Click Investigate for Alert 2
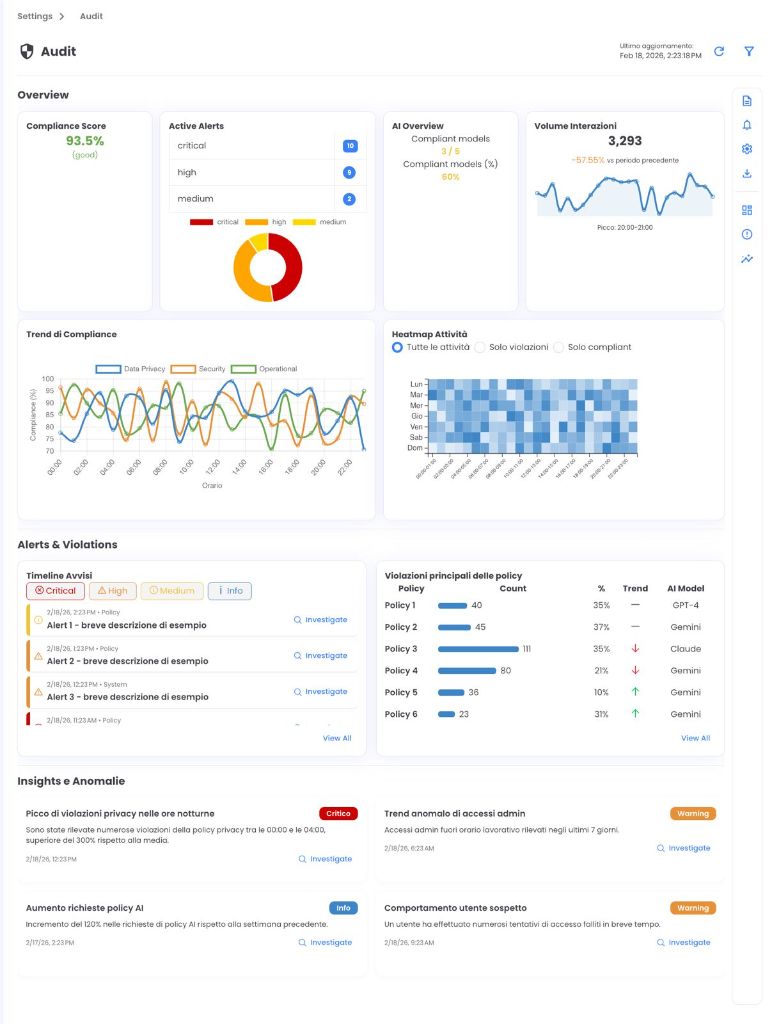Viewport: 772px width, 1024px height. tap(321, 656)
